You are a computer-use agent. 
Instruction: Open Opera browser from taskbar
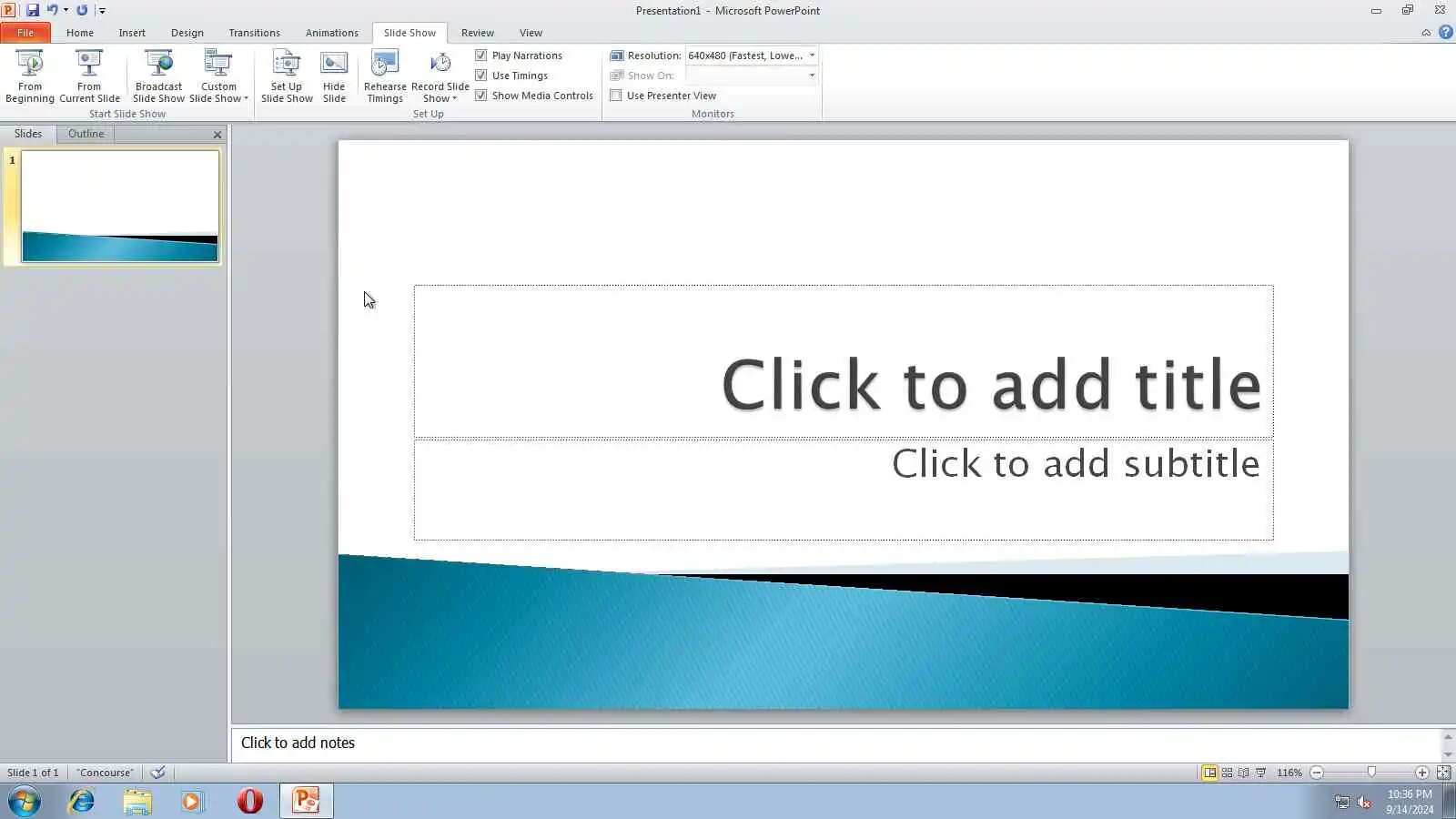pyautogui.click(x=250, y=801)
